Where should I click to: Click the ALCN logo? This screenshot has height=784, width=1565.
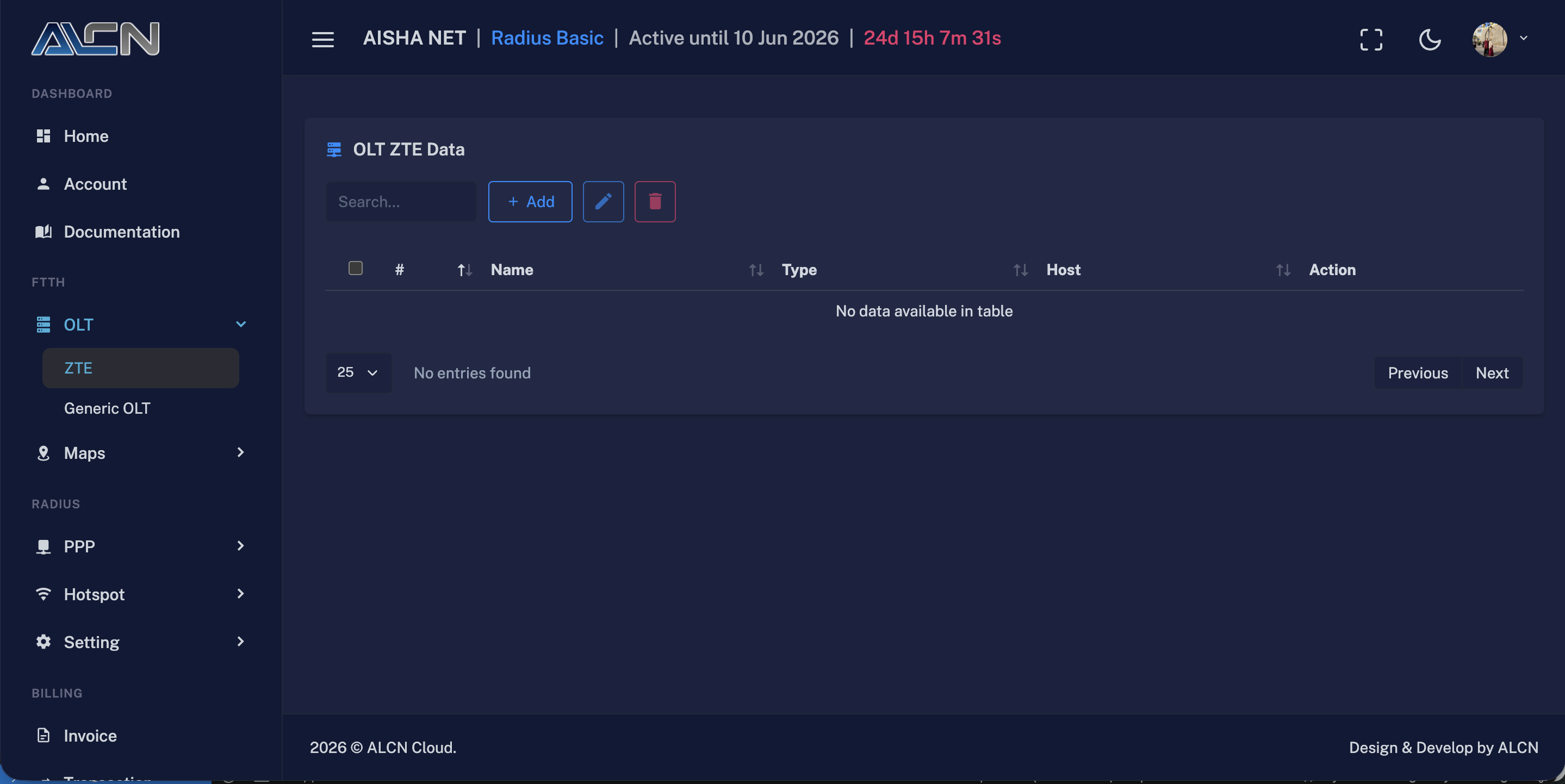95,39
